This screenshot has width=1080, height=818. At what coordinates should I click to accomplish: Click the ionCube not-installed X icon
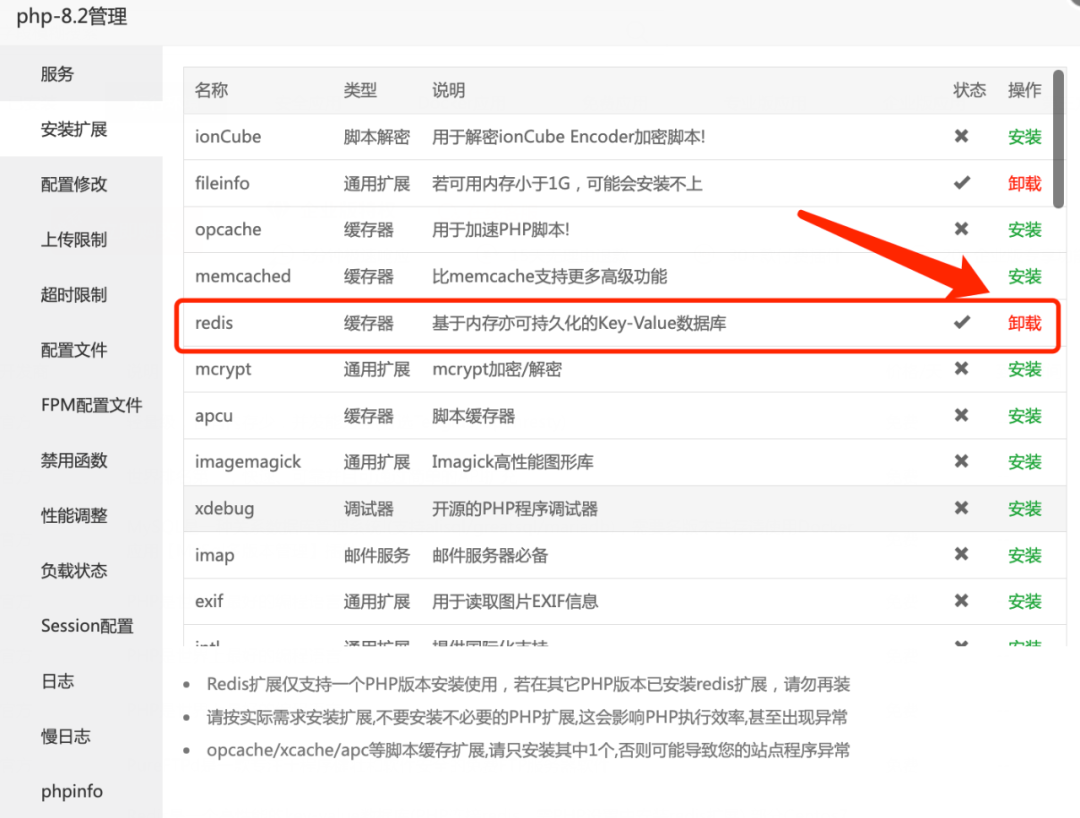pos(961,137)
